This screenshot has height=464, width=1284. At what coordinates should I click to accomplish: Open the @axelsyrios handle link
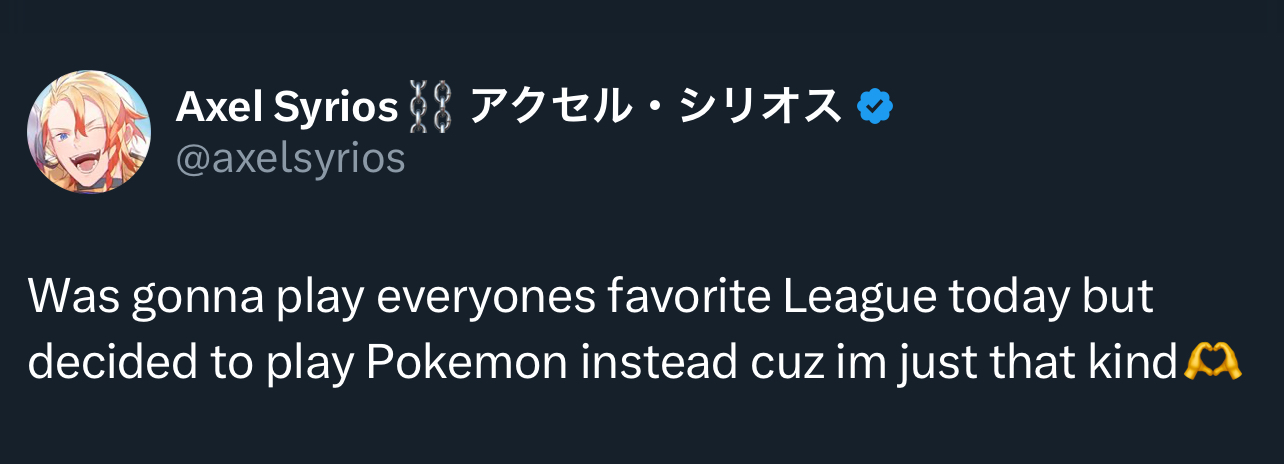tap(290, 158)
